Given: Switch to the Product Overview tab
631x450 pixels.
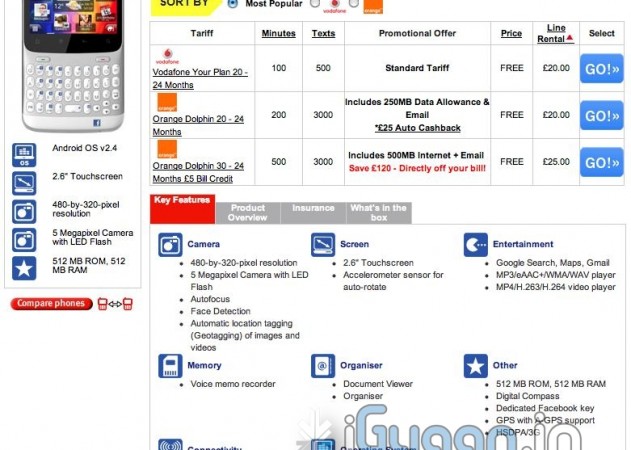Looking at the screenshot, I should [x=247, y=212].
